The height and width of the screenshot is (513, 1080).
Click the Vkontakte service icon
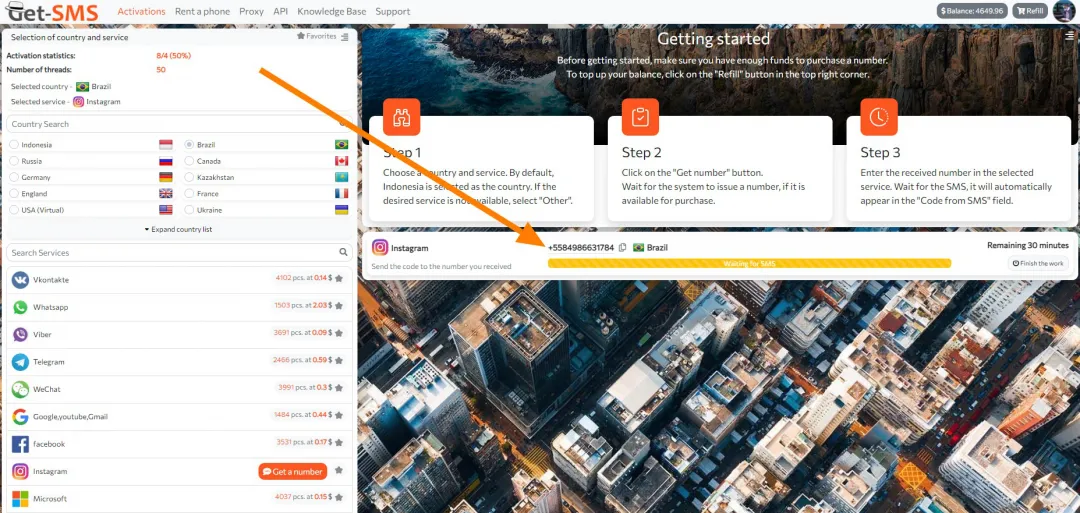pos(20,280)
